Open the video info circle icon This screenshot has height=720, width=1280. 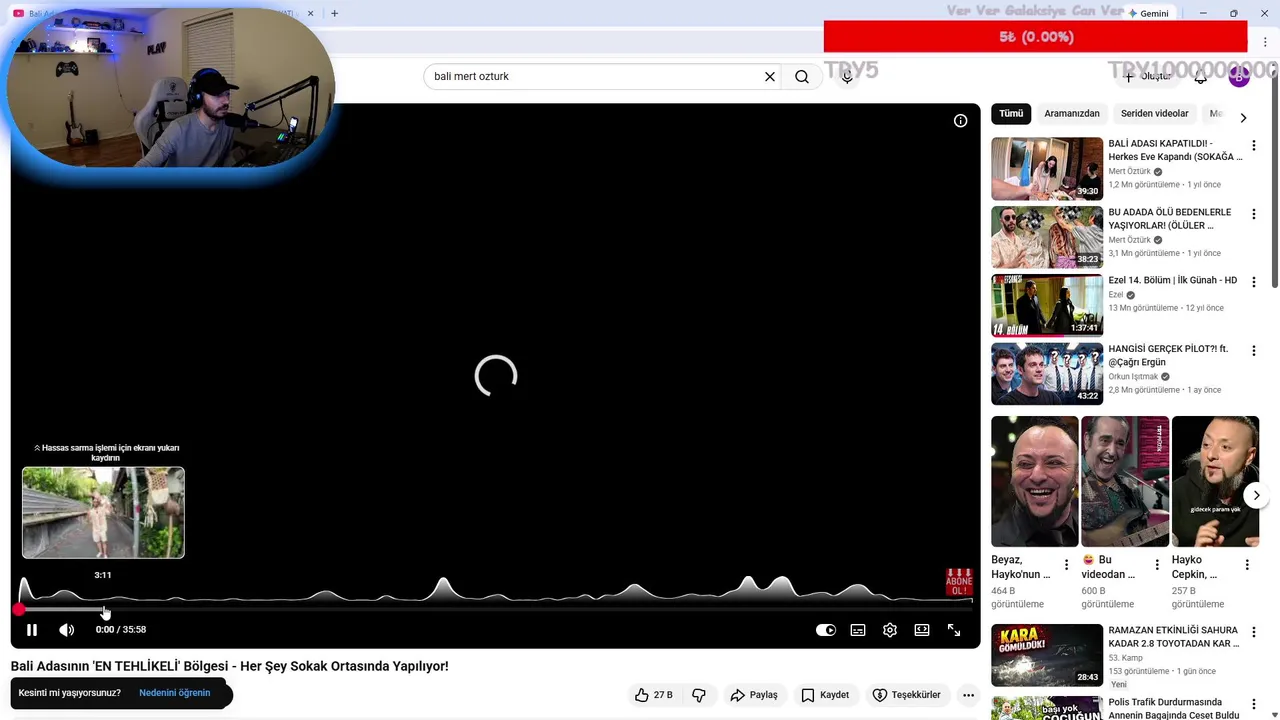point(960,121)
